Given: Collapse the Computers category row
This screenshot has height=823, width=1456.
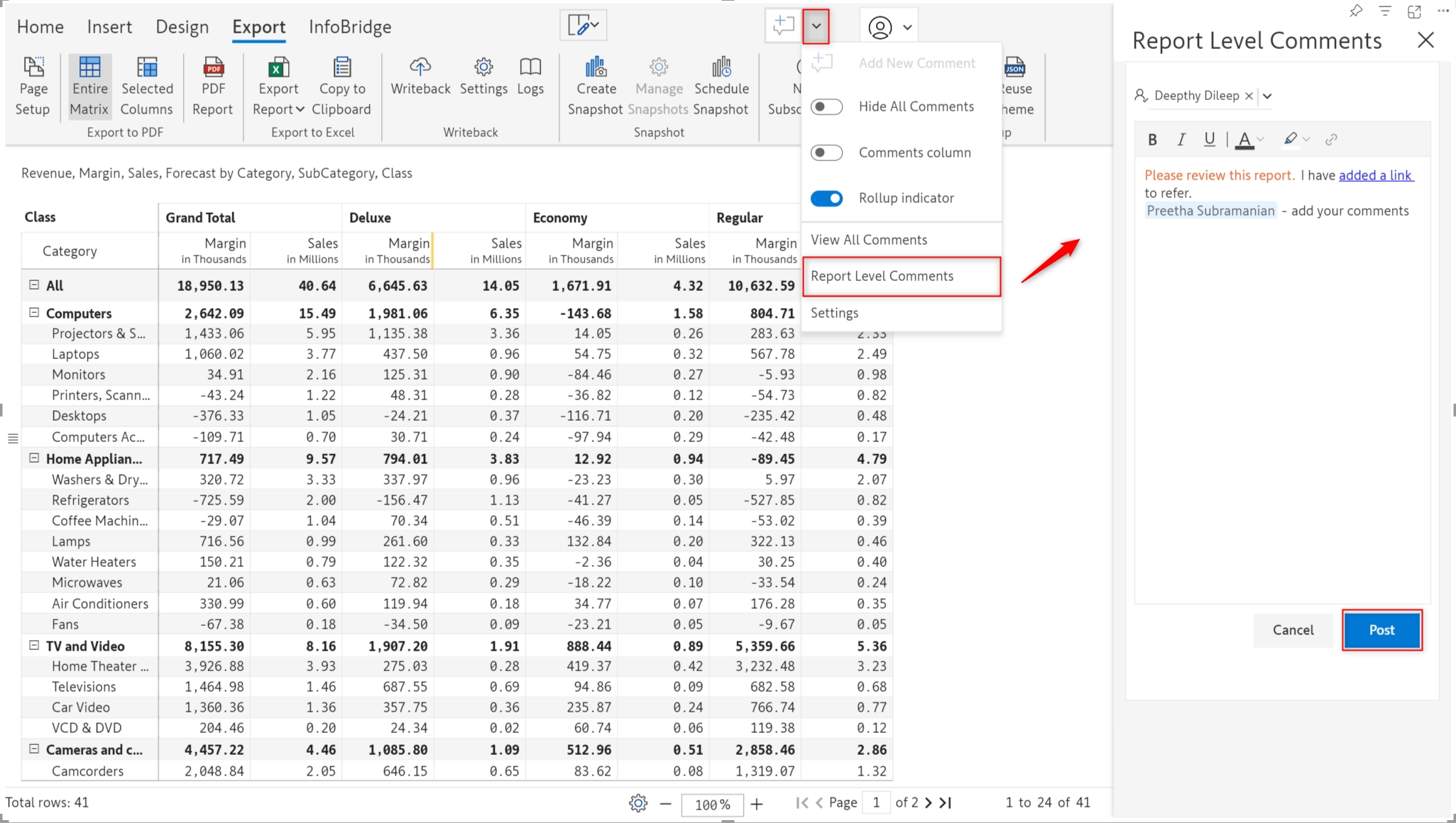Looking at the screenshot, I should click(x=33, y=313).
